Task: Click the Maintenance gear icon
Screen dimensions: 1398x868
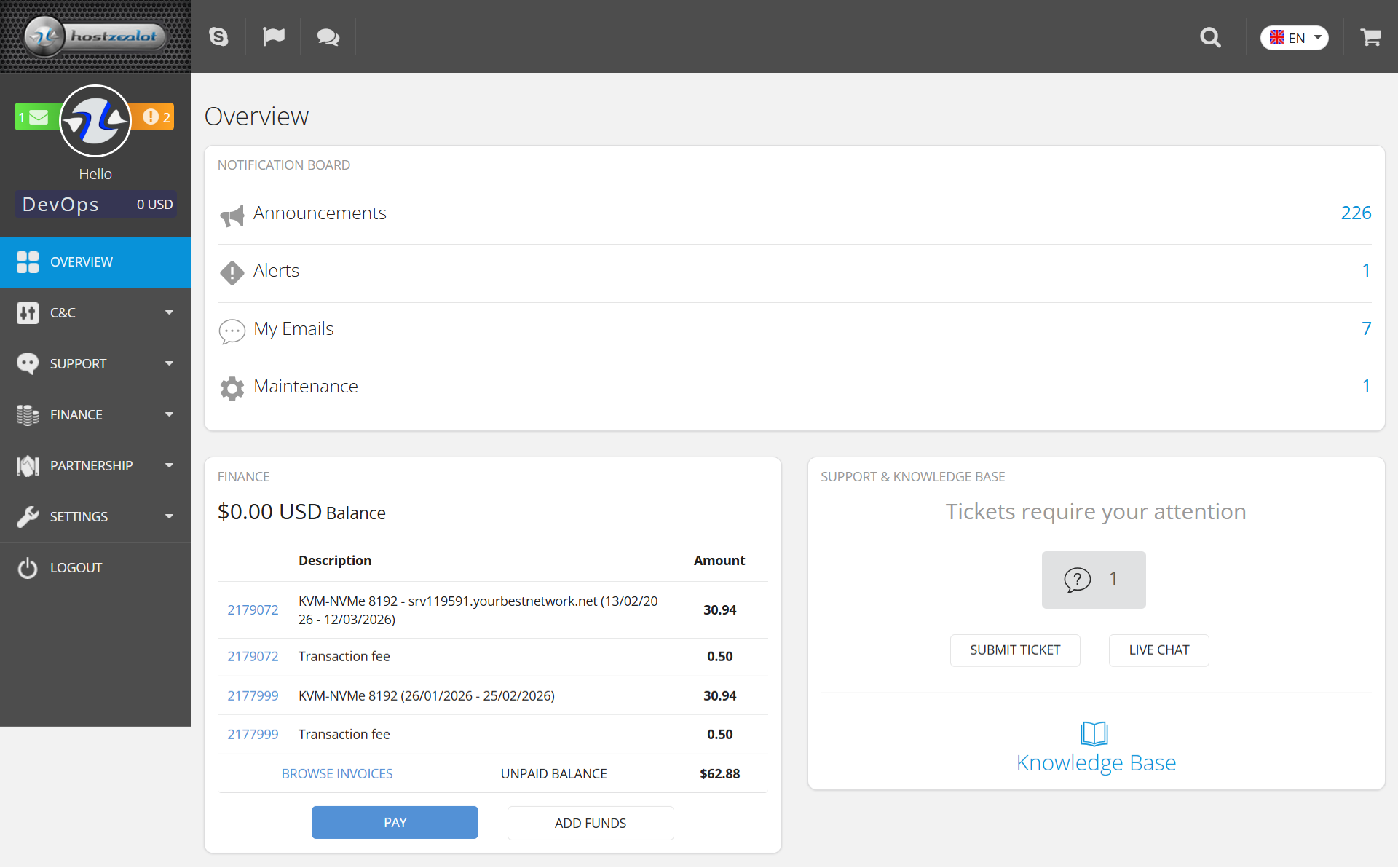Action: click(x=232, y=389)
